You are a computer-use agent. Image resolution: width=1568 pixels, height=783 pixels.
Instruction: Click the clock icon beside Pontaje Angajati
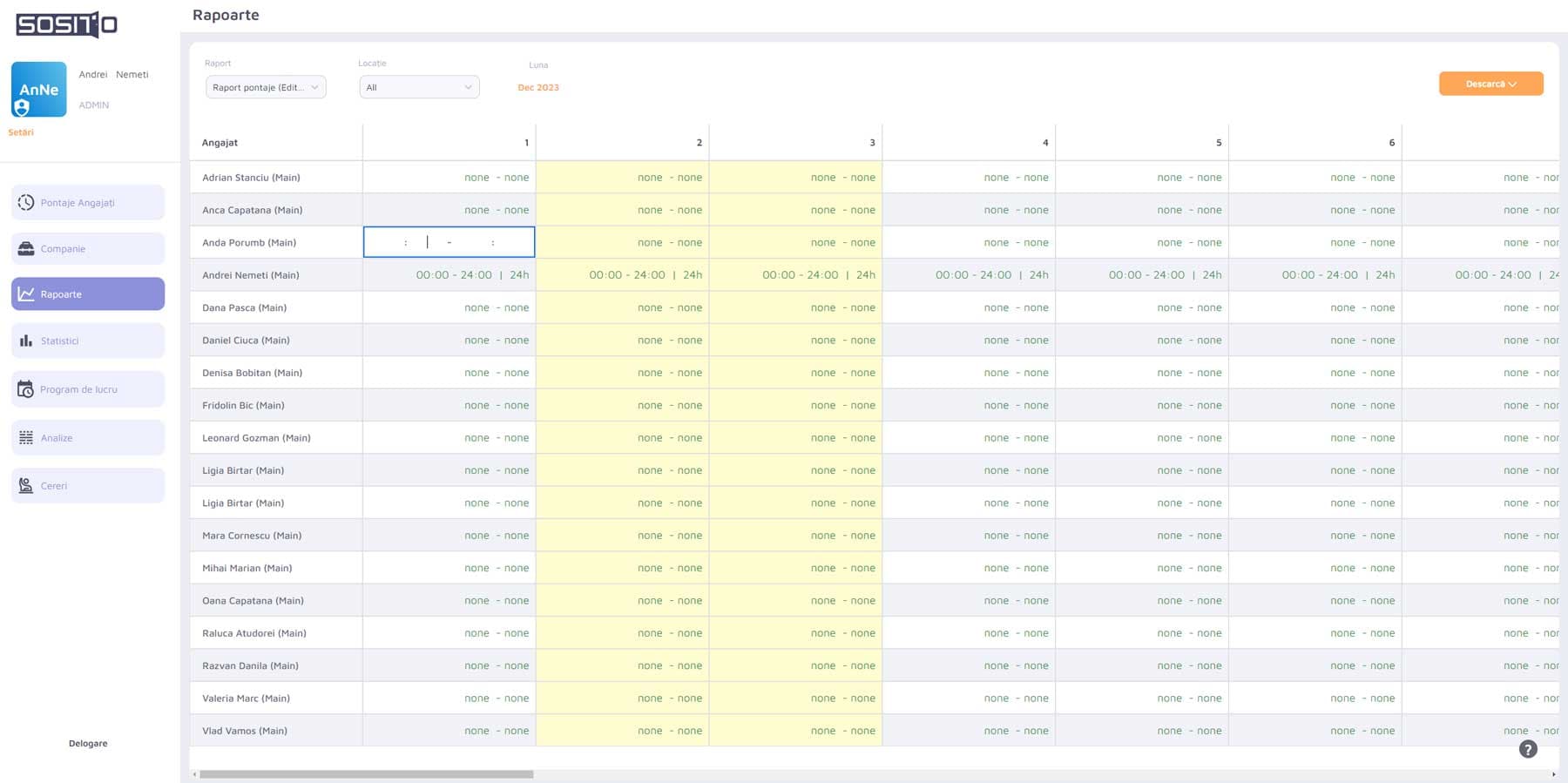(26, 202)
